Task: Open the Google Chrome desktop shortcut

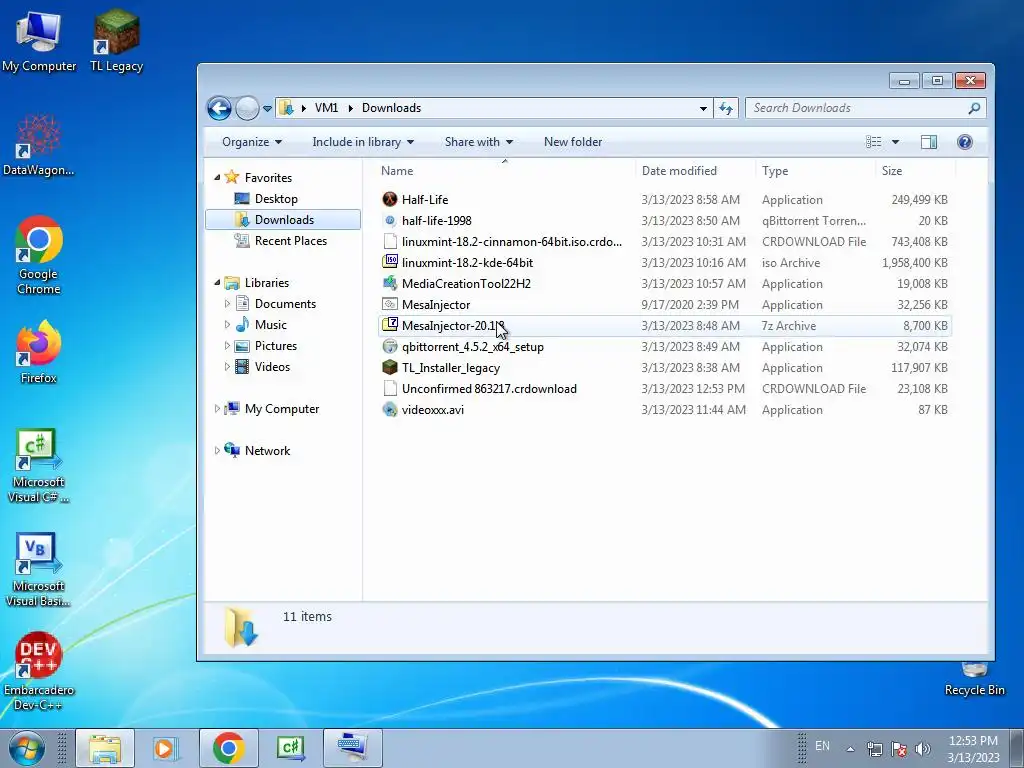Action: [39, 255]
